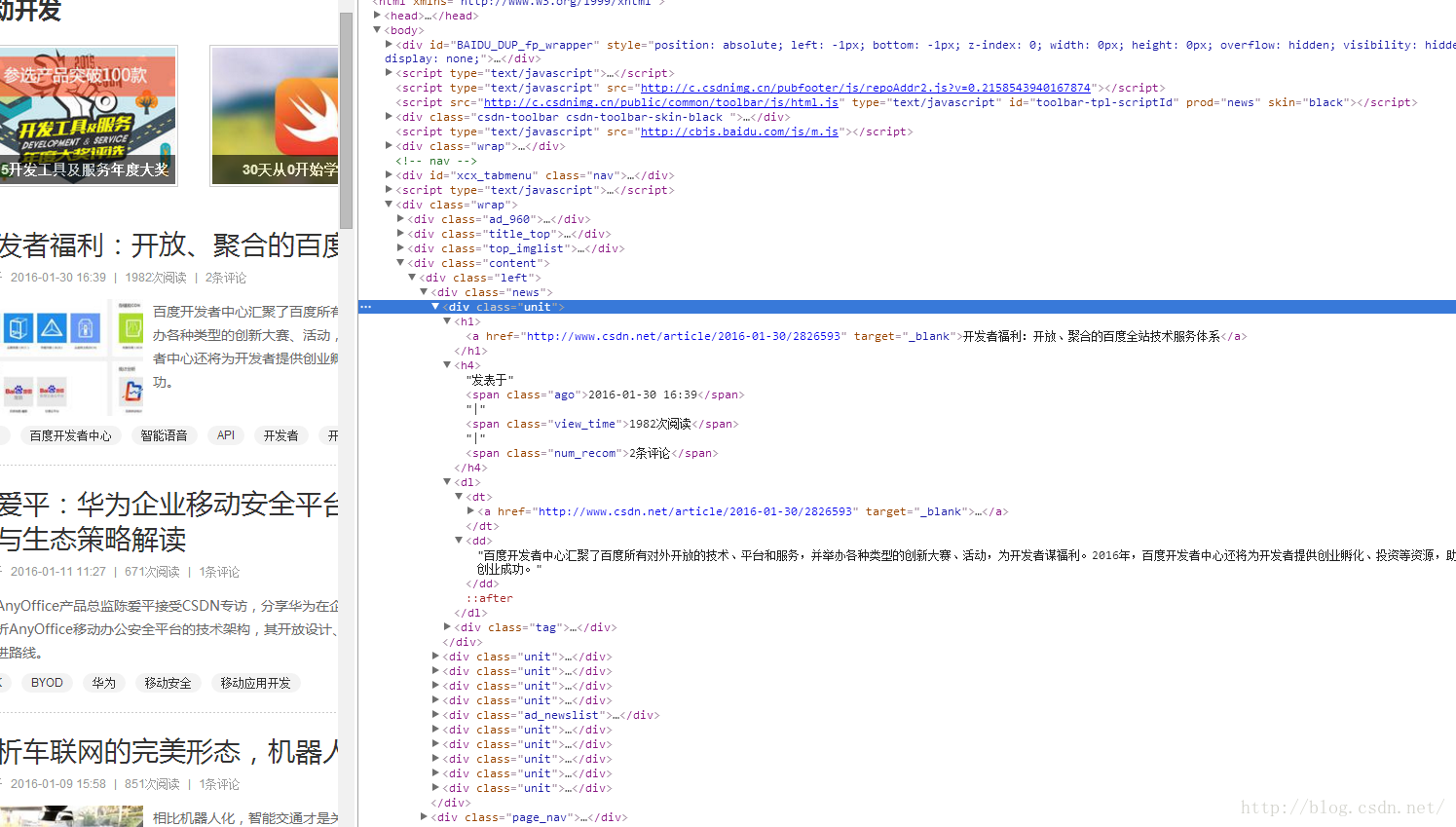The height and width of the screenshot is (827, 1456).
Task: Expand the ad_960 div node
Action: [x=401, y=219]
